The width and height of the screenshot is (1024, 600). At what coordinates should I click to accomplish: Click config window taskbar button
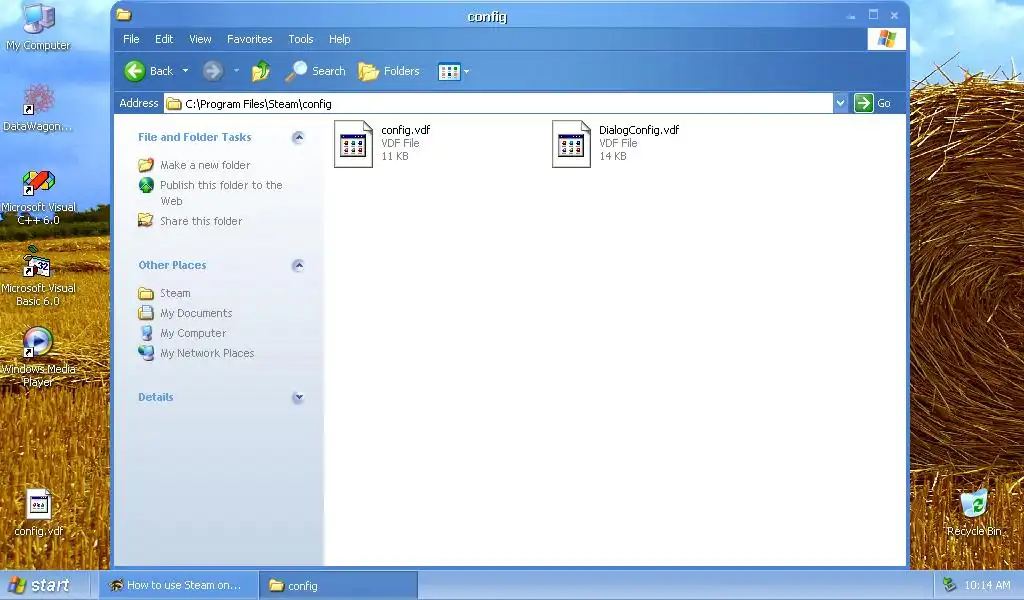click(x=338, y=586)
